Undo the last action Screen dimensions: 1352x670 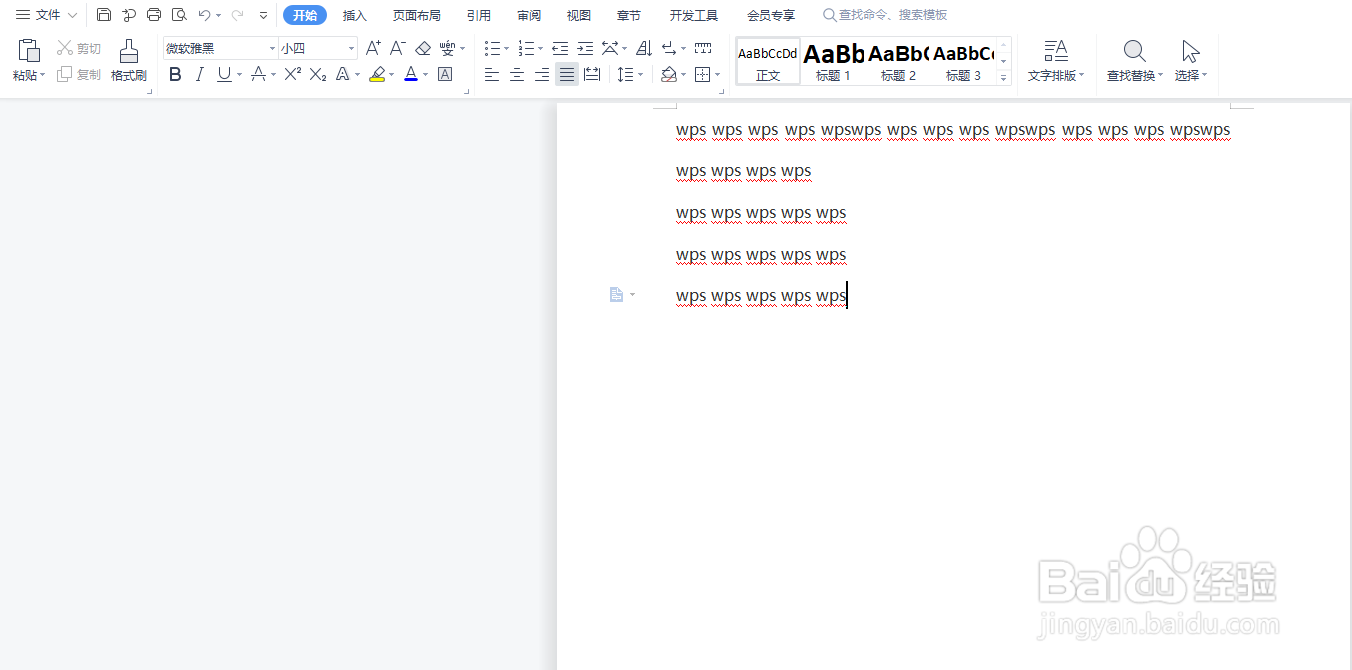(204, 15)
